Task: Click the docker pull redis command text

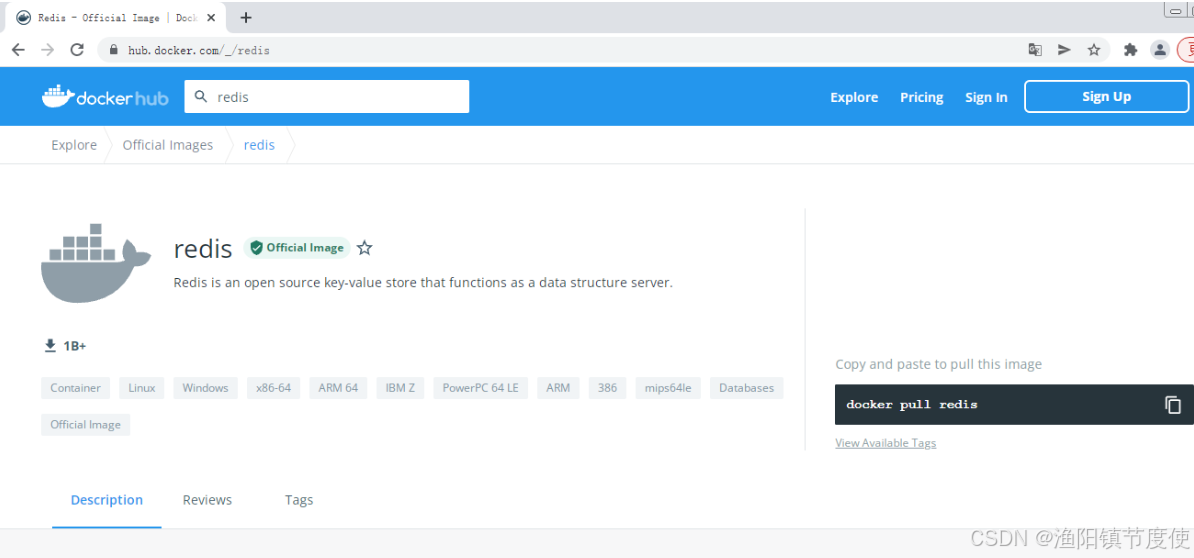Action: point(911,405)
